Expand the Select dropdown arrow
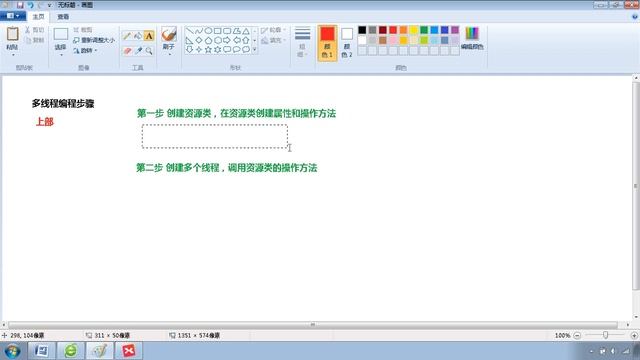This screenshot has width=640, height=360. [x=61, y=54]
